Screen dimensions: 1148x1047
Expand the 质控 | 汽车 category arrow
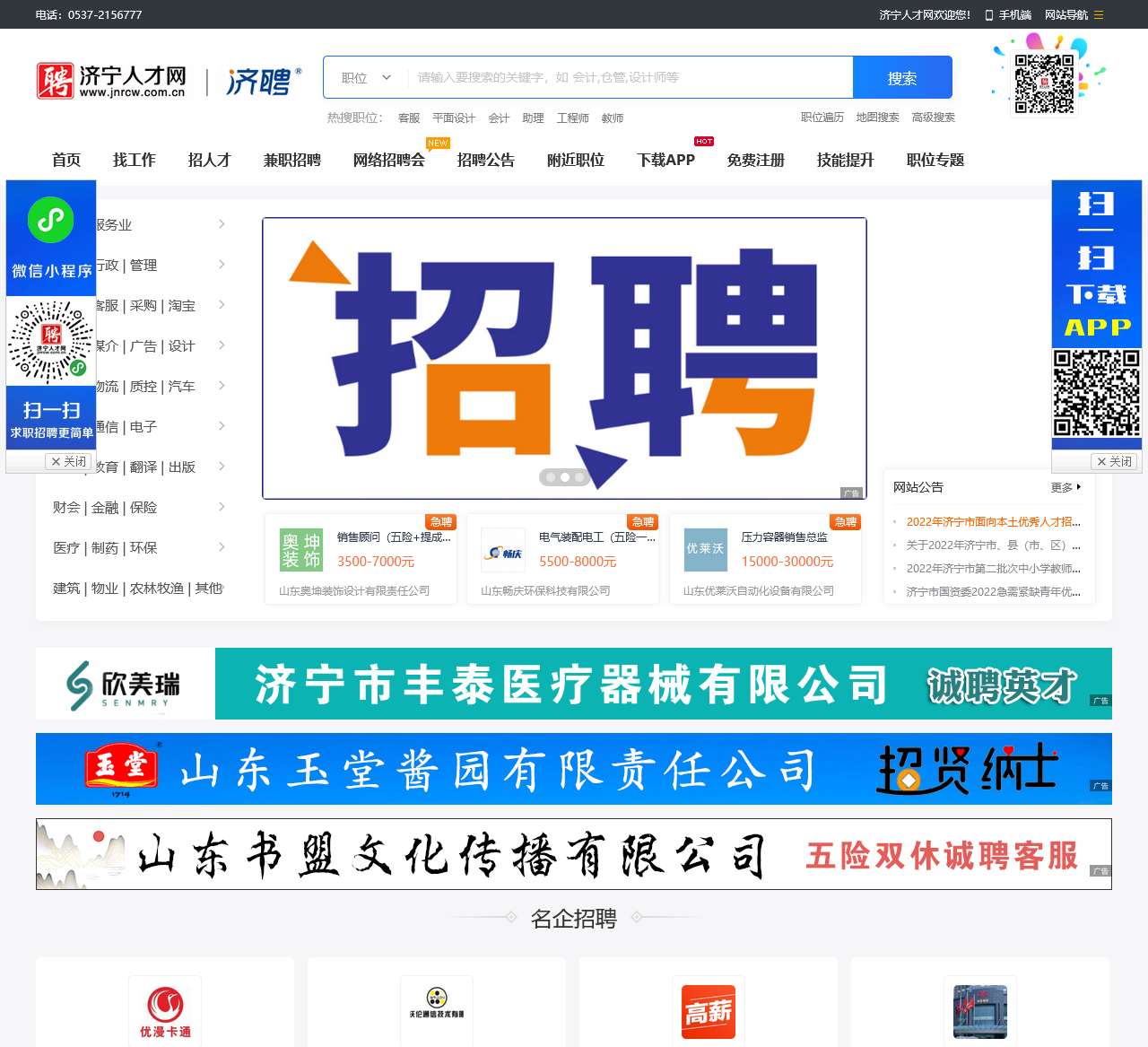pyautogui.click(x=222, y=386)
